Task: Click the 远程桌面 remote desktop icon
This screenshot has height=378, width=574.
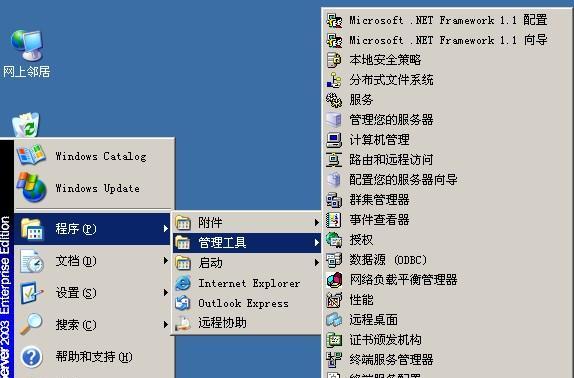Action: [x=334, y=320]
